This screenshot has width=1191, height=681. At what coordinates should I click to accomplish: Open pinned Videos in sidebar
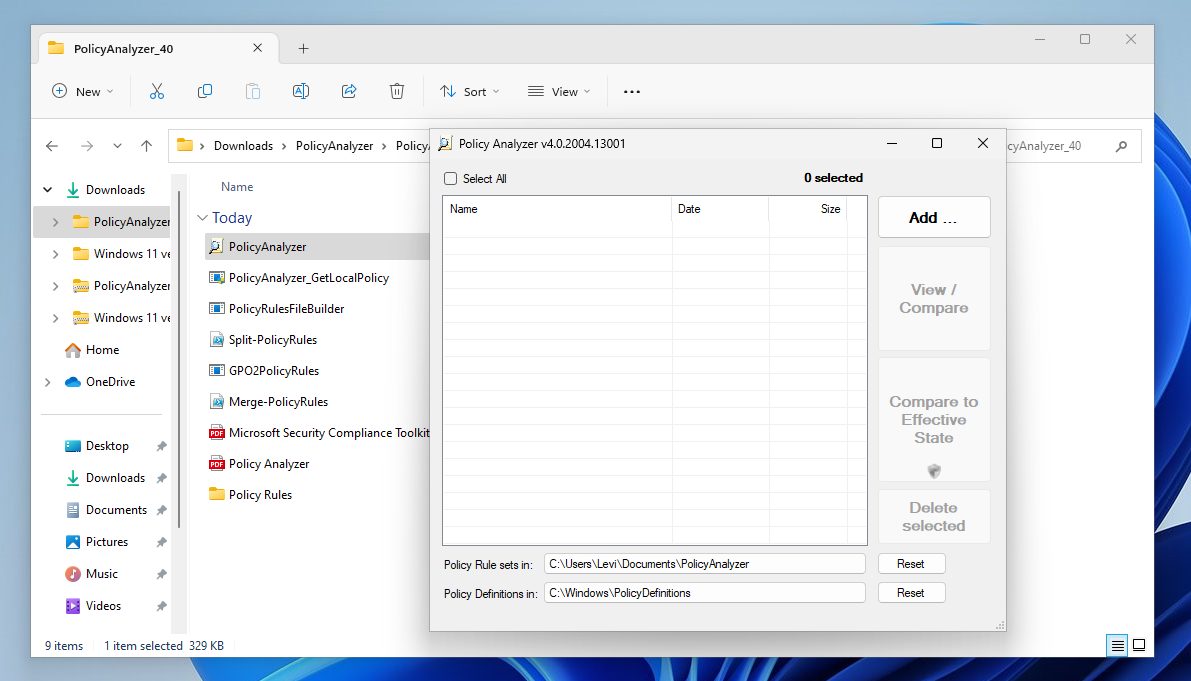coord(103,606)
